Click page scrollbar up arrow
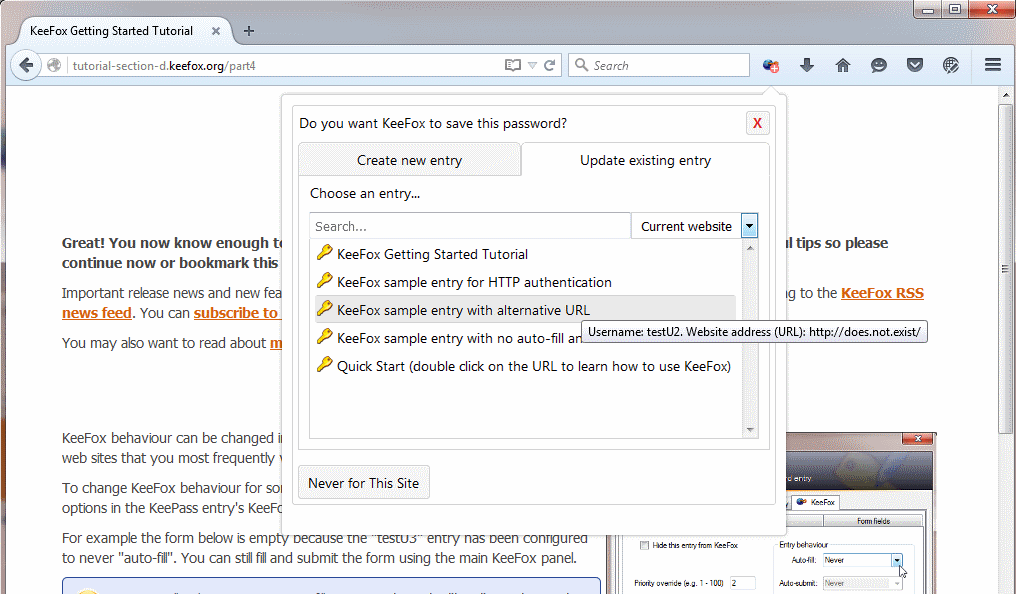The width and height of the screenshot is (1016, 594). coord(1006,95)
